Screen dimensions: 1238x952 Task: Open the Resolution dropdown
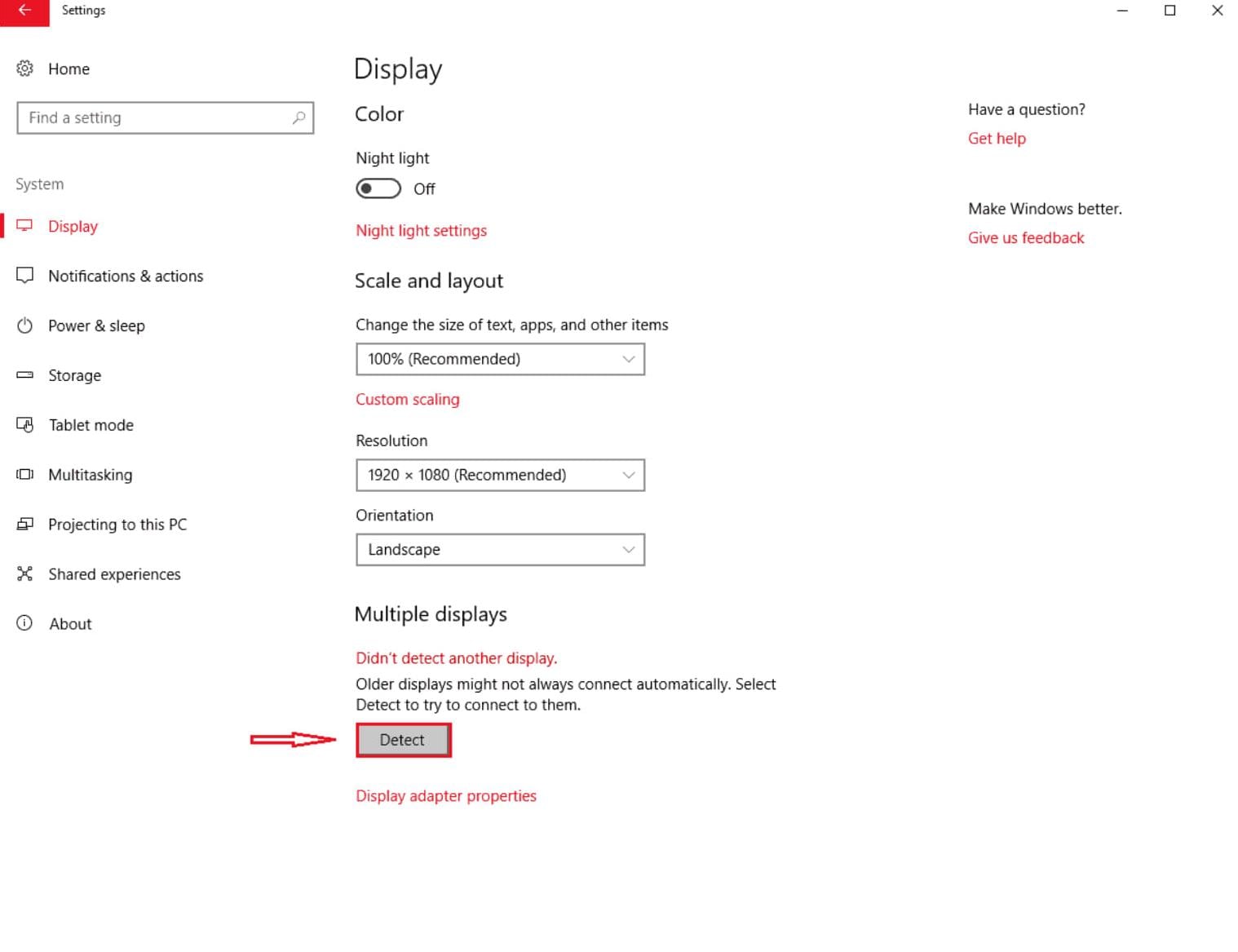500,475
